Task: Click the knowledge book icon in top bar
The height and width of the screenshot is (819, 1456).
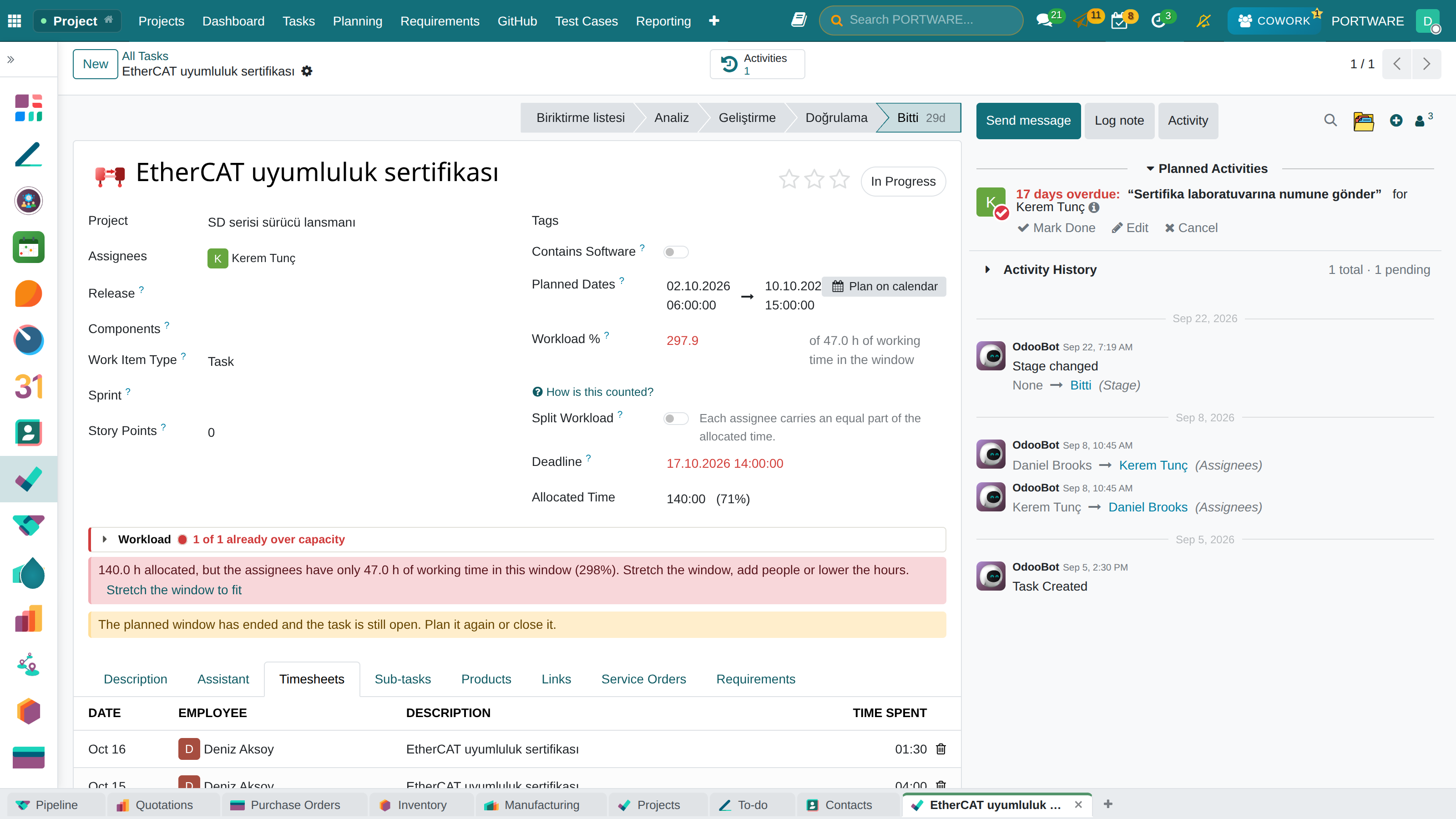Action: [798, 20]
